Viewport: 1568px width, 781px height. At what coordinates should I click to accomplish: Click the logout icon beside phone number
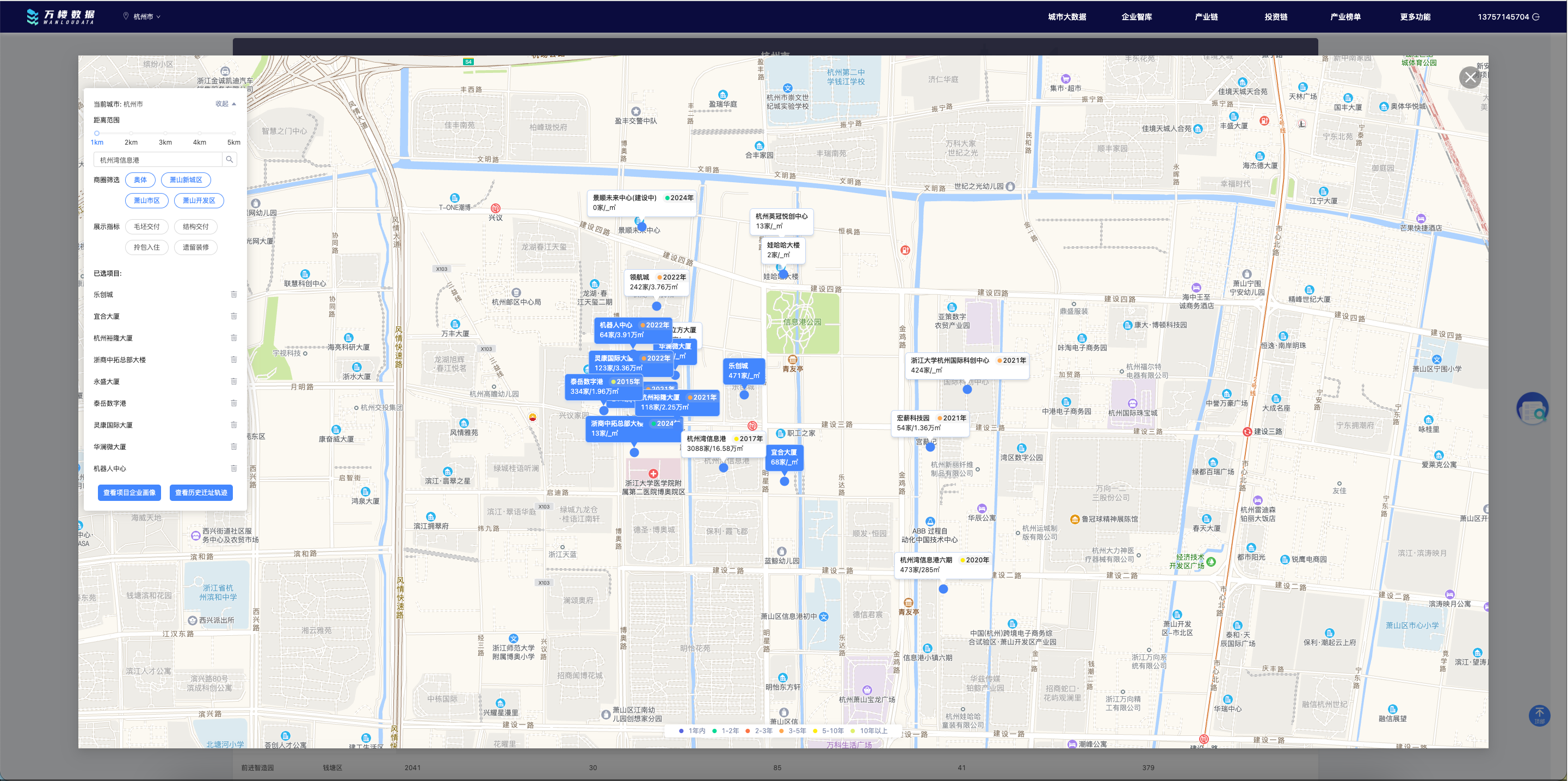(x=1536, y=17)
